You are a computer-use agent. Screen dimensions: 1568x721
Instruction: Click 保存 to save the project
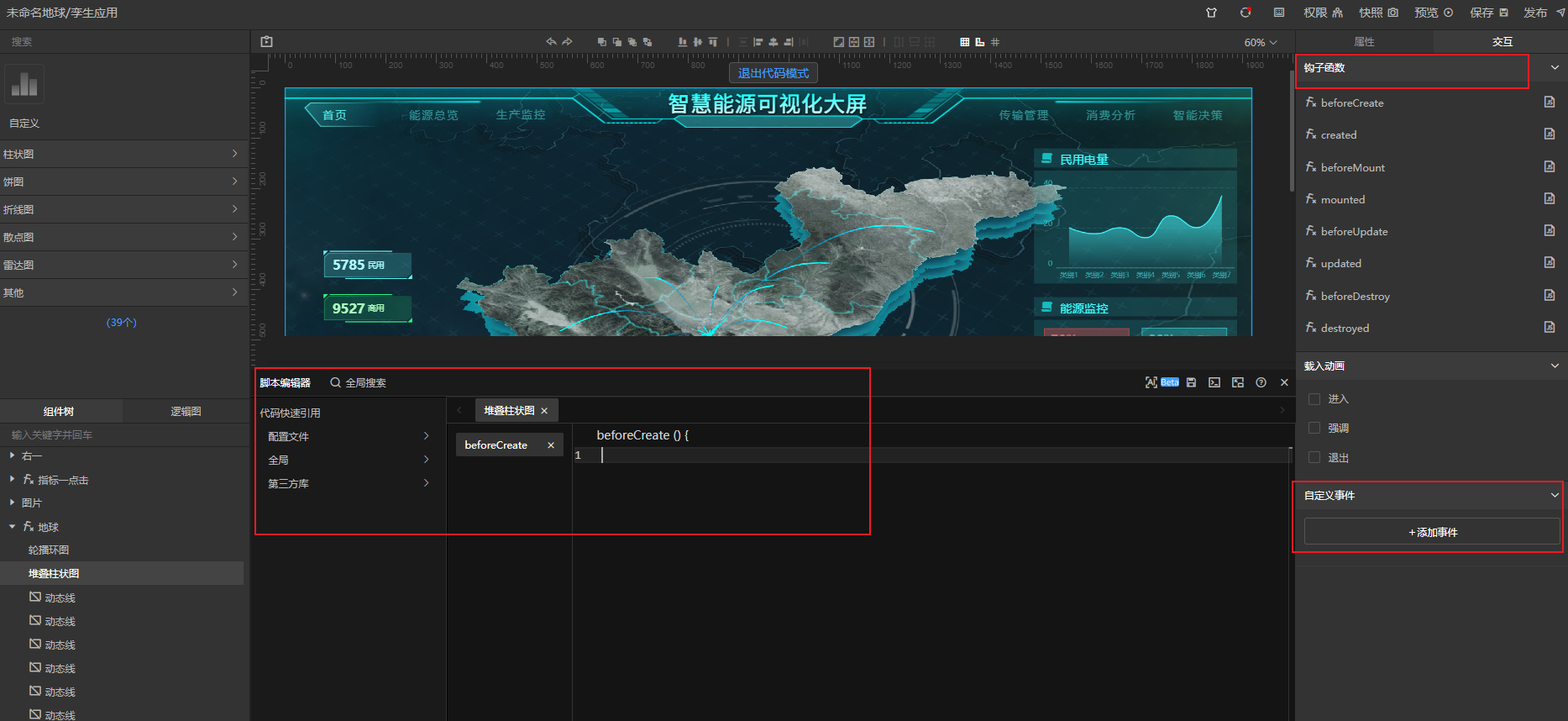(x=1489, y=13)
